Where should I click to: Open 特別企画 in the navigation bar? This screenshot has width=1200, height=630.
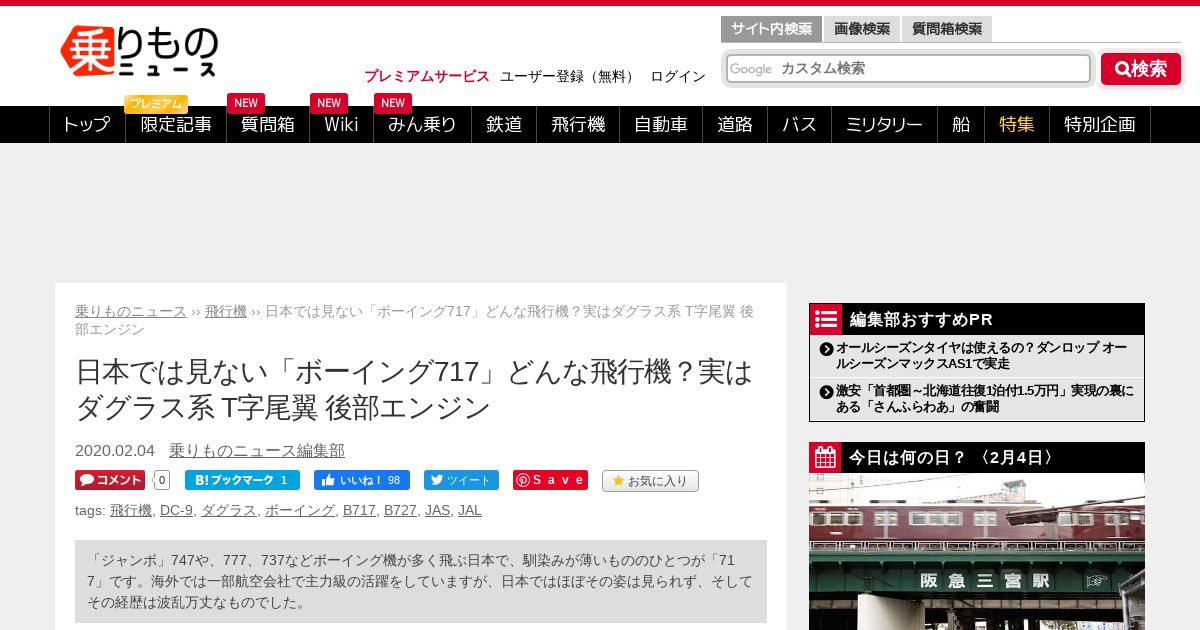[1100, 124]
